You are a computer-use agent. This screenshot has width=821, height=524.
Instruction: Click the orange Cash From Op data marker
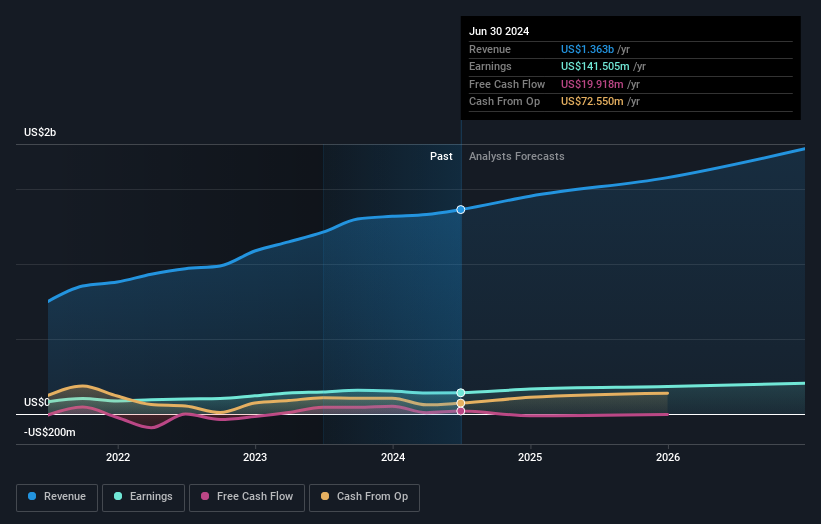click(461, 403)
